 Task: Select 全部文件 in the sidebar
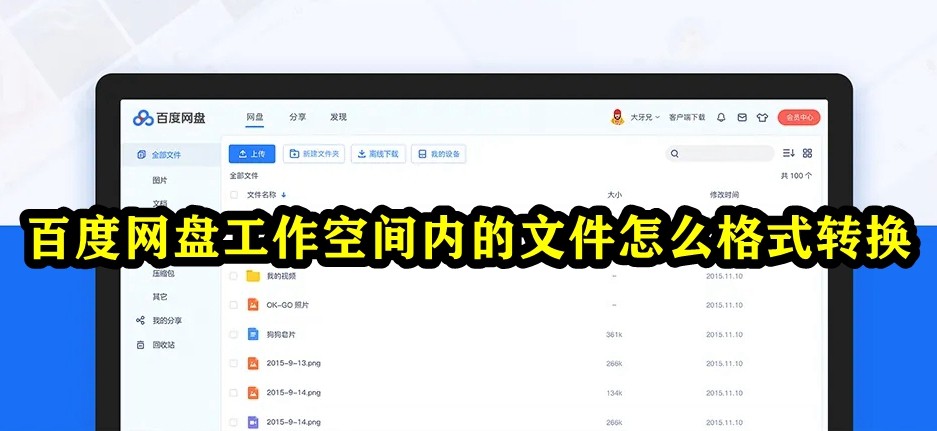(170, 155)
